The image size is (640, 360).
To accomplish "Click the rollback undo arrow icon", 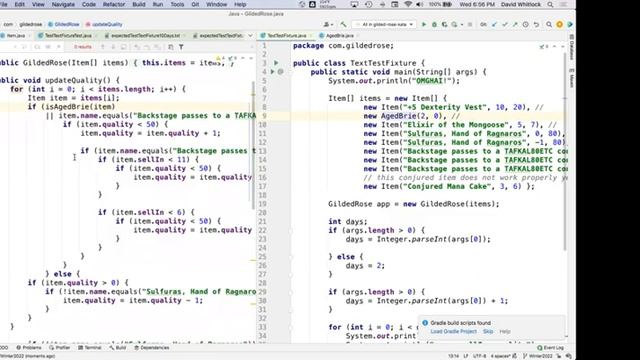I will coord(536,24).
